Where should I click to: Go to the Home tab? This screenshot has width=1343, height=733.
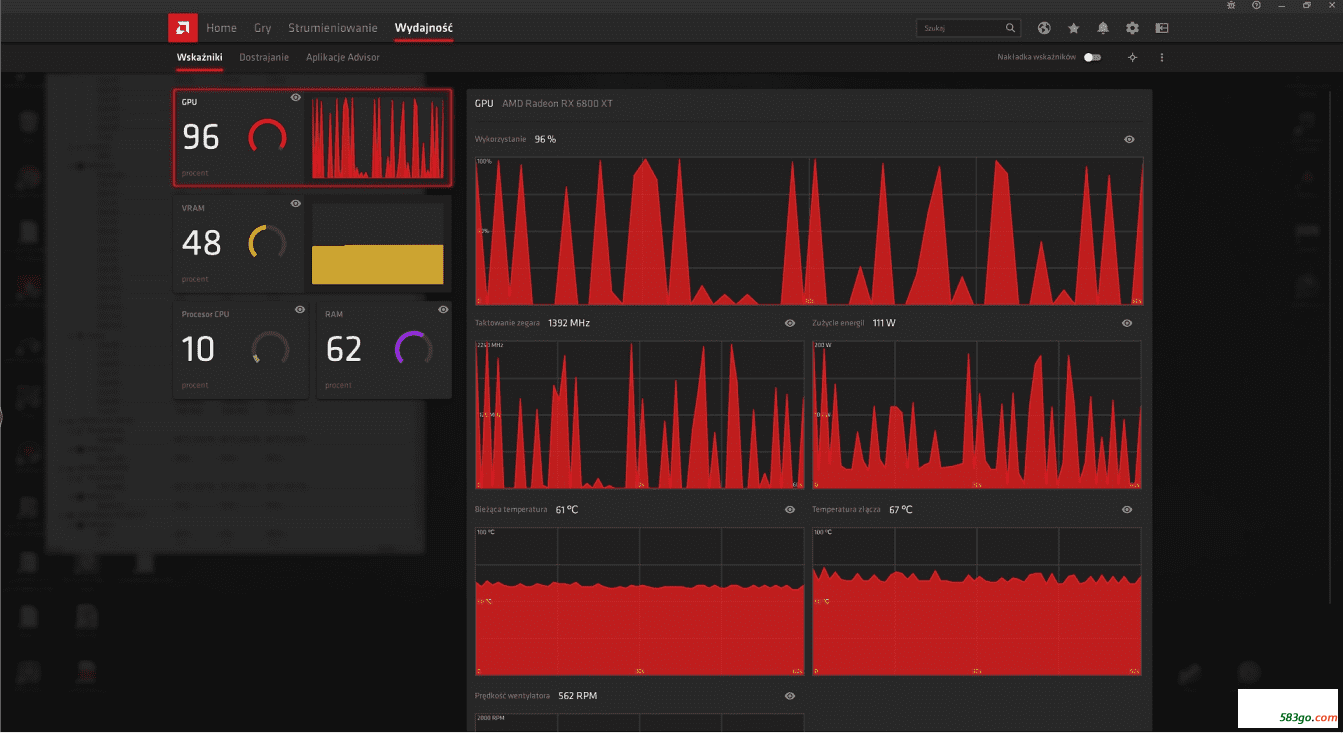[x=221, y=28]
